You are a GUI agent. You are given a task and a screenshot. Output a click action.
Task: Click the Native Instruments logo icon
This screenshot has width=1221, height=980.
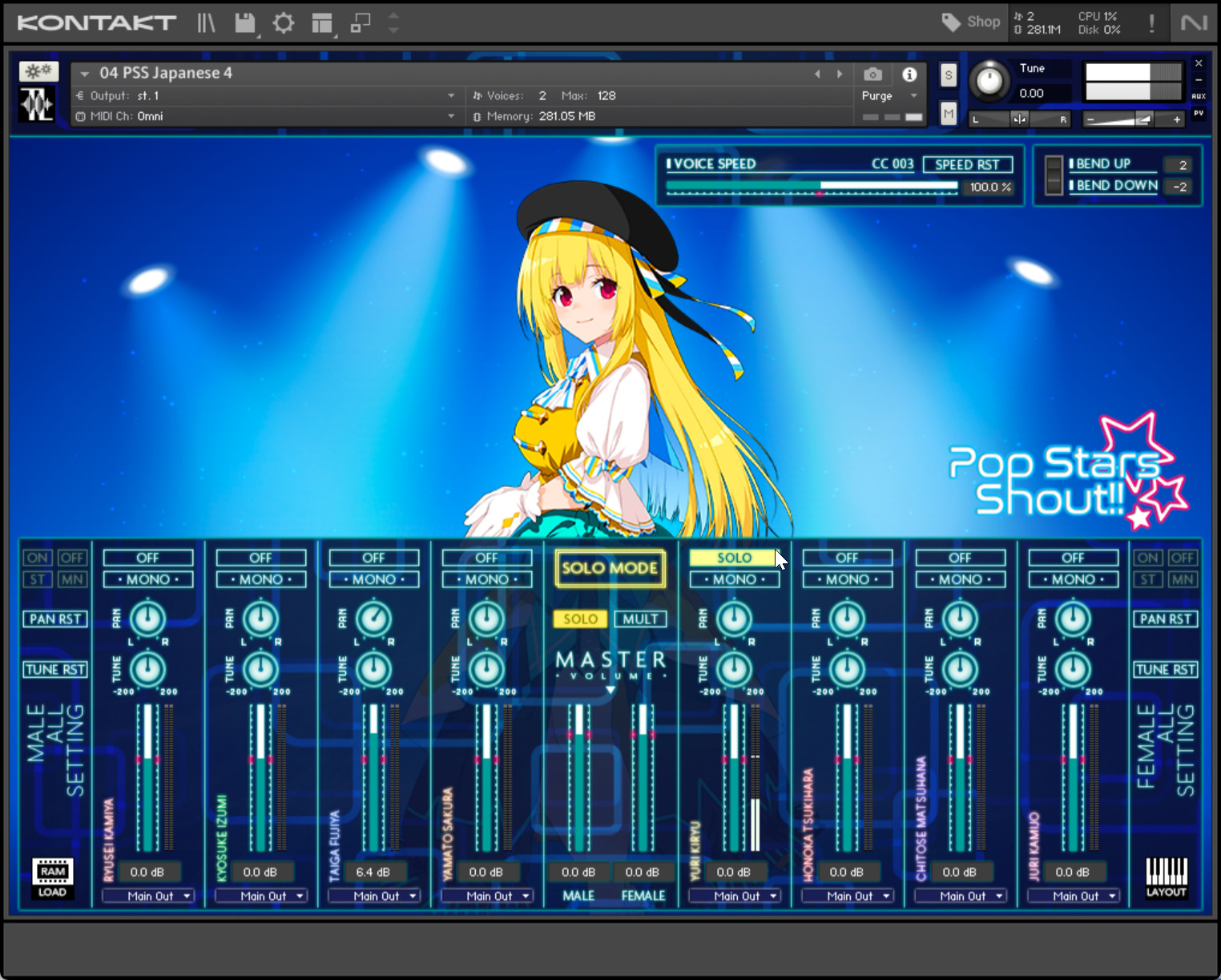point(1193,22)
